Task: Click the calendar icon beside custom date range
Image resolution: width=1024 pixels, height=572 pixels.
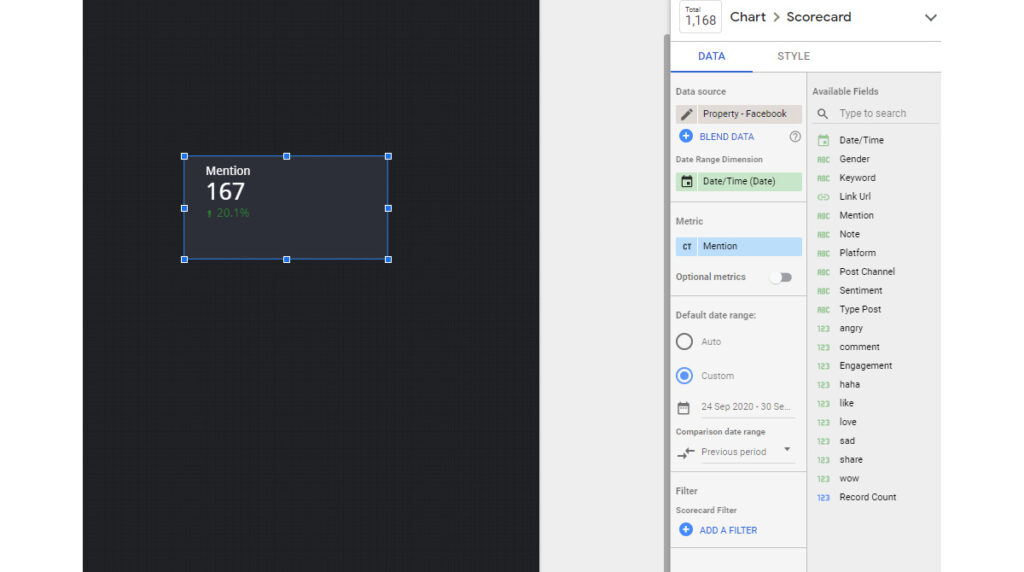Action: tap(684, 408)
